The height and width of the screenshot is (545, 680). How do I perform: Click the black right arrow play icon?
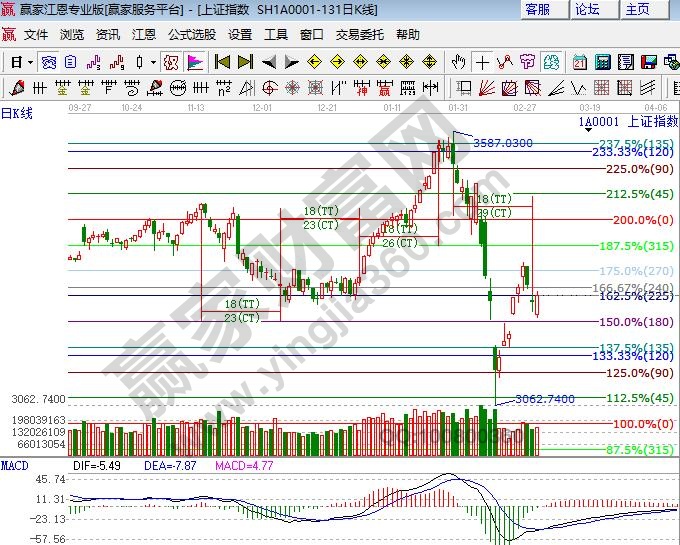pos(290,62)
